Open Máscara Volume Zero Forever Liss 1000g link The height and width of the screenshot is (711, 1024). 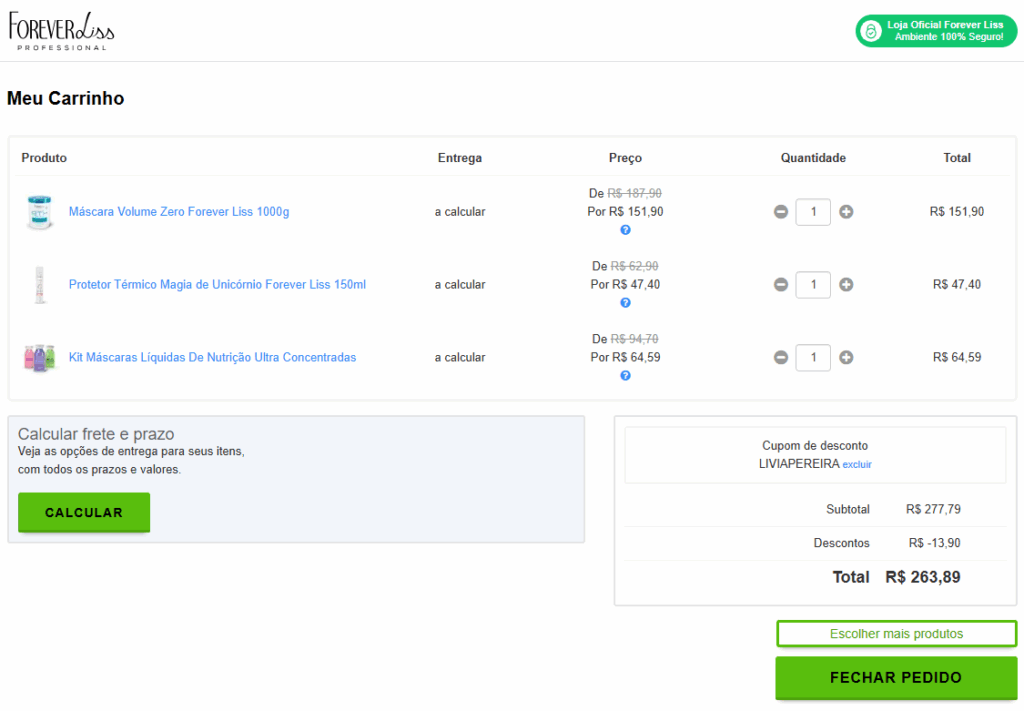(178, 212)
